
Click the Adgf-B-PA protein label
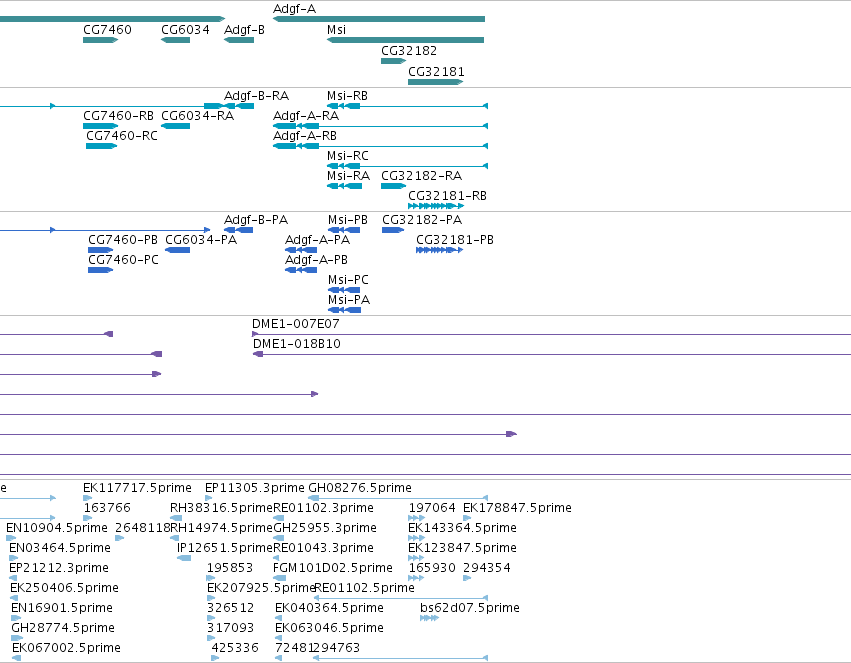256,220
